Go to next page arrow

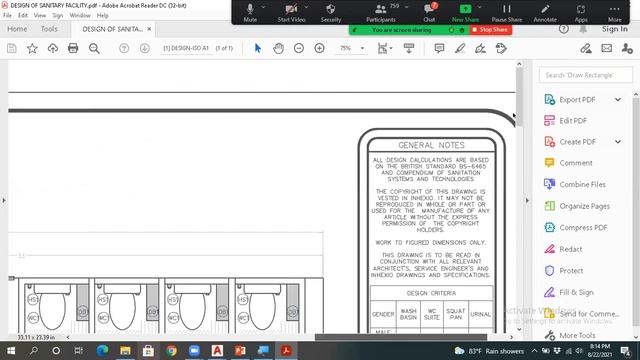point(144,49)
